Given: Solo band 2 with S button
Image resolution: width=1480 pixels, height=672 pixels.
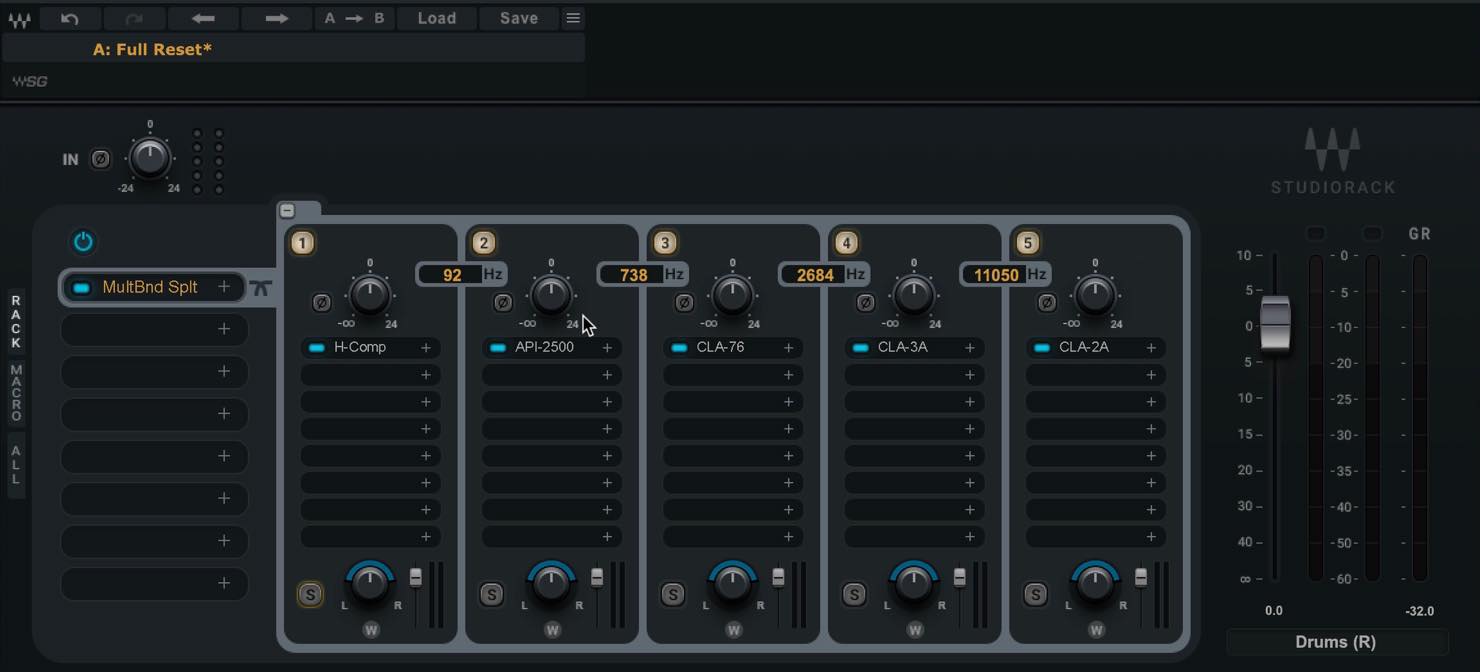Looking at the screenshot, I should (491, 595).
